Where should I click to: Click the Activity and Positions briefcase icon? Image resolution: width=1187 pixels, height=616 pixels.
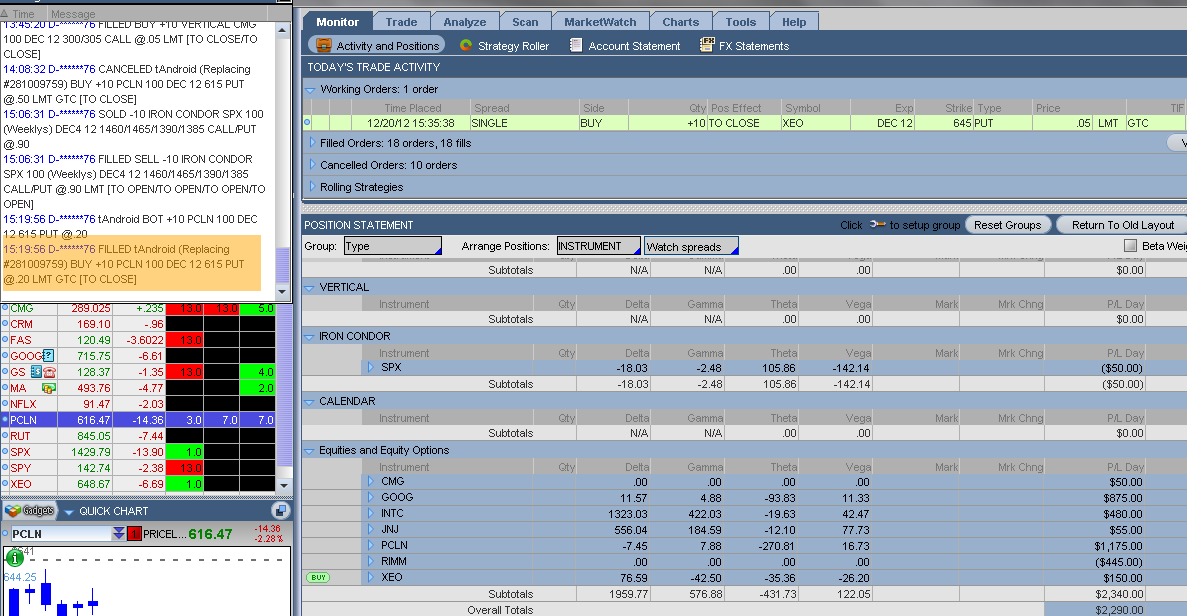click(324, 45)
